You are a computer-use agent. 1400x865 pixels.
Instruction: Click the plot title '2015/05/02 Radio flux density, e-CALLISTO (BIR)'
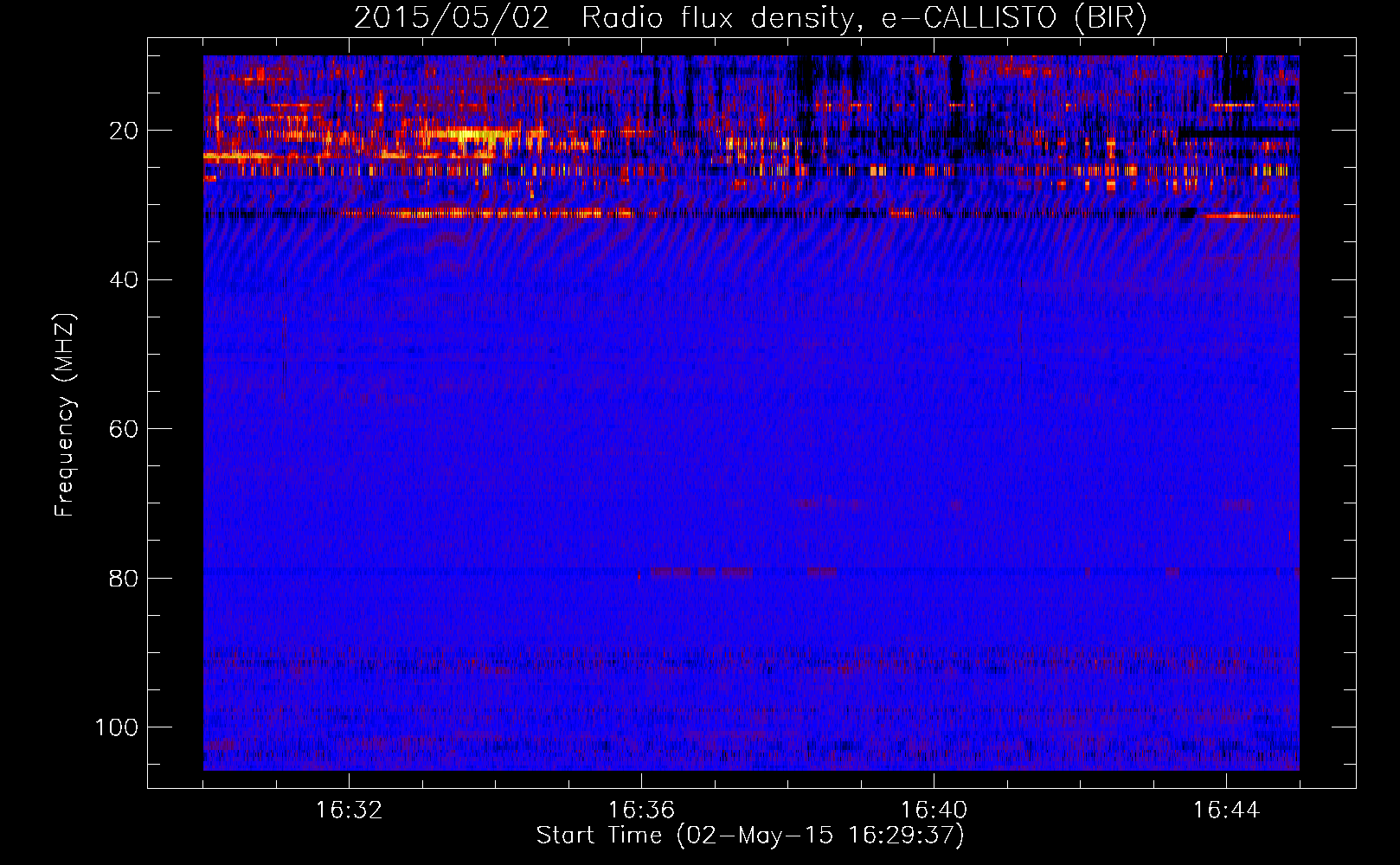[750, 18]
